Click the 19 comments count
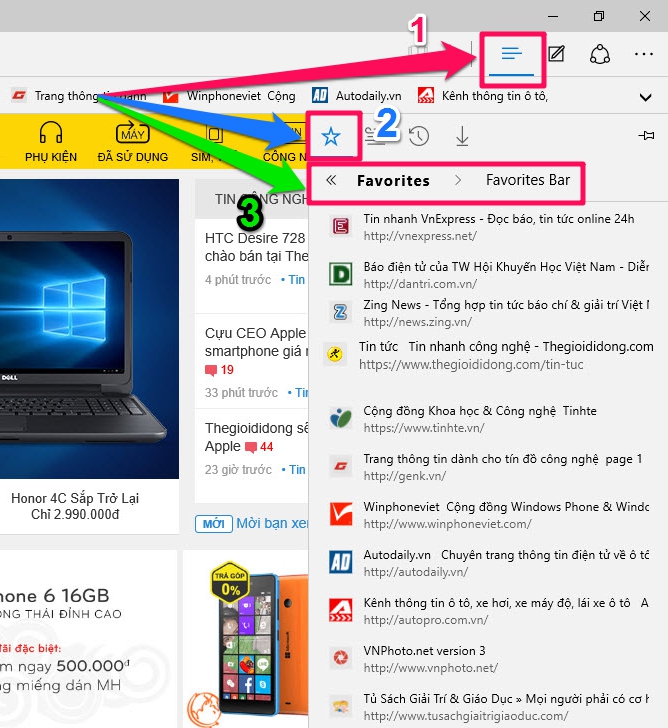This screenshot has height=728, width=668. 220,370
